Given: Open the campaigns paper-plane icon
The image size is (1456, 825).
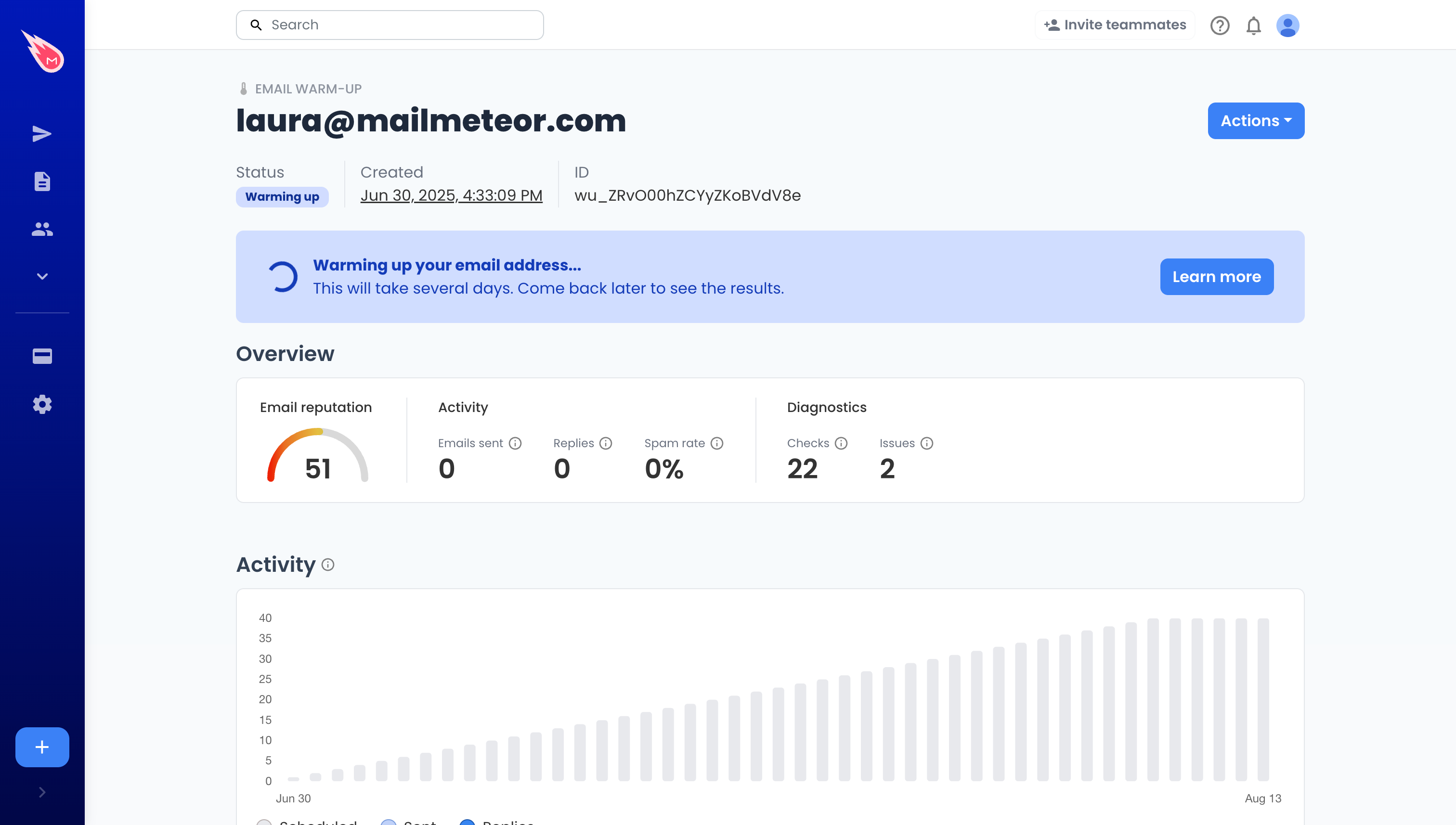Looking at the screenshot, I should coord(42,134).
